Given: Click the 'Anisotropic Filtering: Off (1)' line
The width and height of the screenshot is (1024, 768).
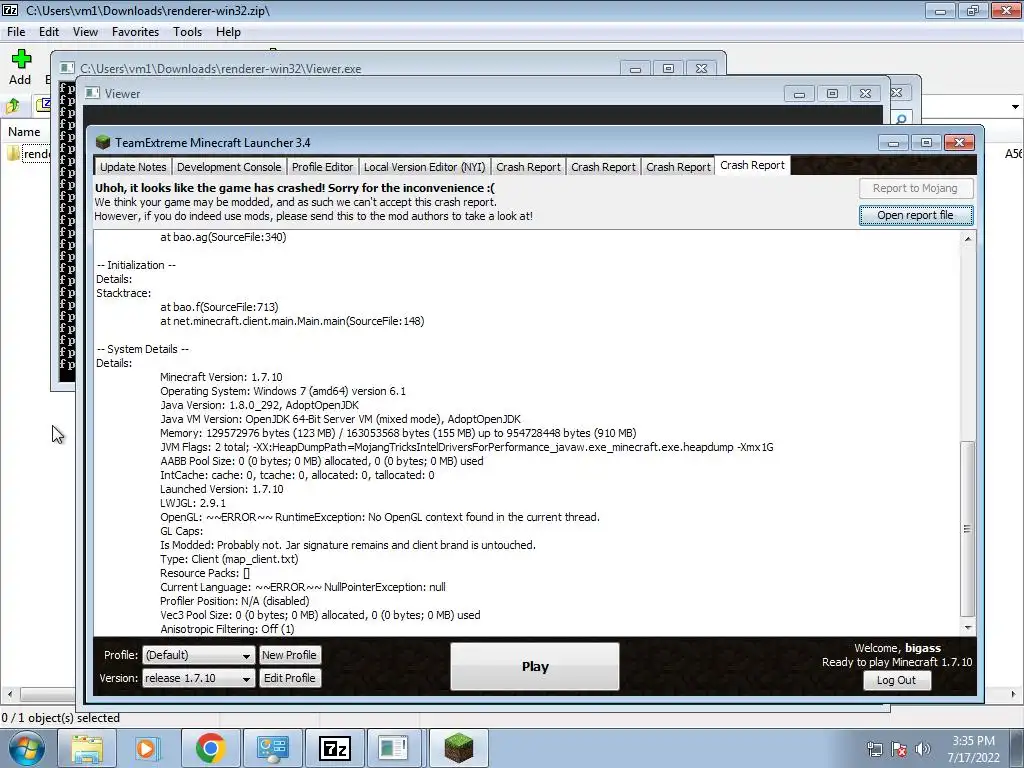Looking at the screenshot, I should click(x=227, y=630).
